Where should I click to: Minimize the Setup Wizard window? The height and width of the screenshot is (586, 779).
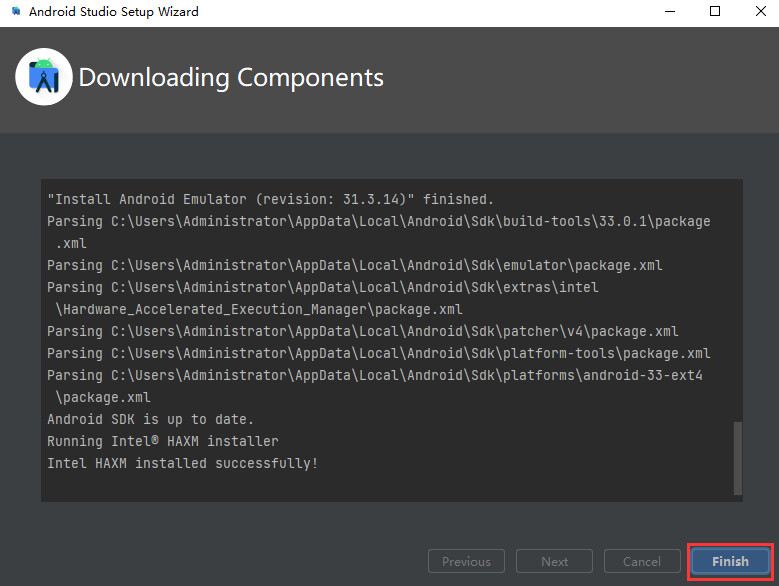[668, 12]
